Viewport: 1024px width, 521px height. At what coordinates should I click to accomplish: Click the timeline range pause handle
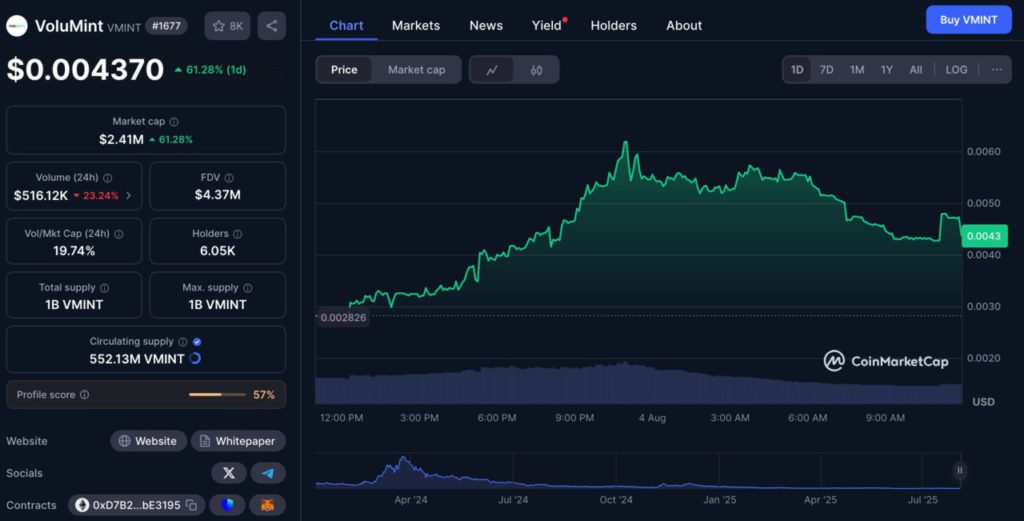959,470
